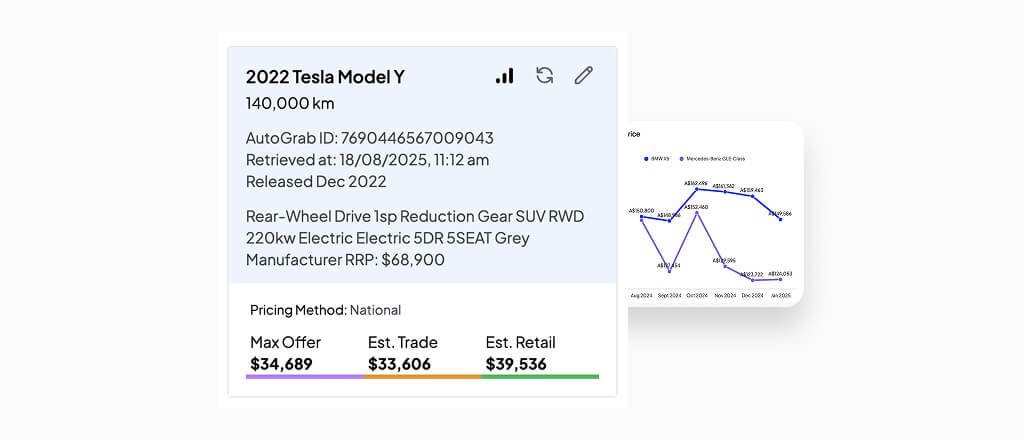
Task: Click the green Est. Retail bar
Action: (x=540, y=377)
